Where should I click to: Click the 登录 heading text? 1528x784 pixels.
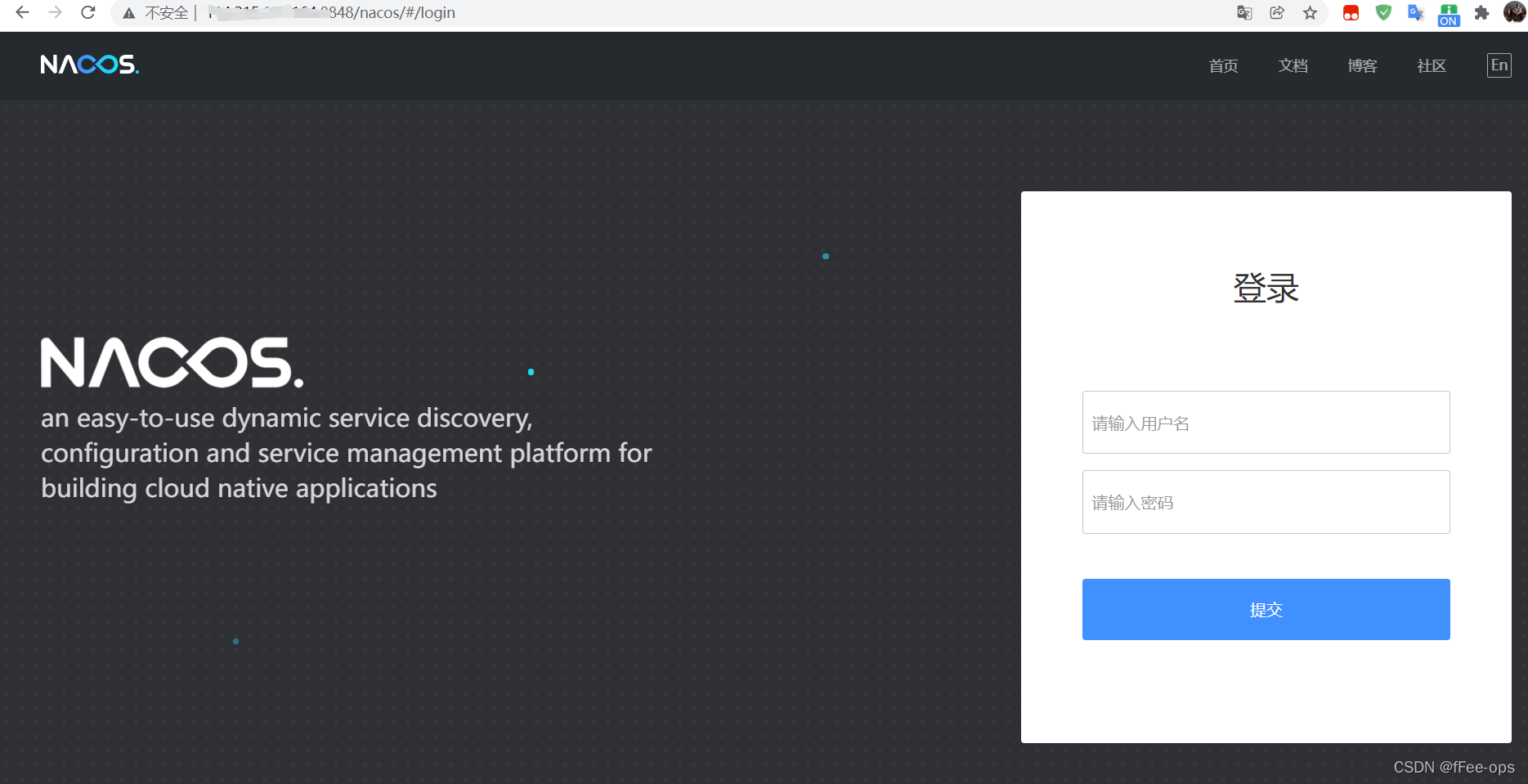(1266, 288)
